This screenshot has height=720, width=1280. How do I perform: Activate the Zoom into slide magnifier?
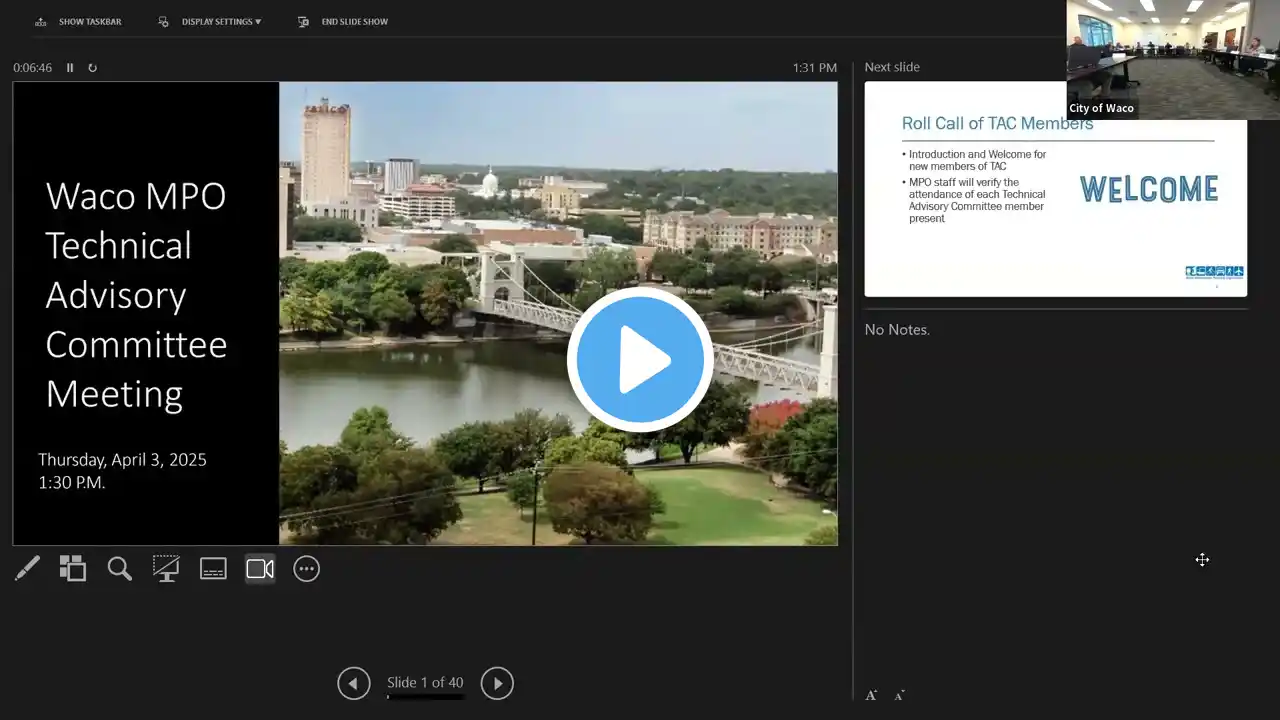[120, 569]
